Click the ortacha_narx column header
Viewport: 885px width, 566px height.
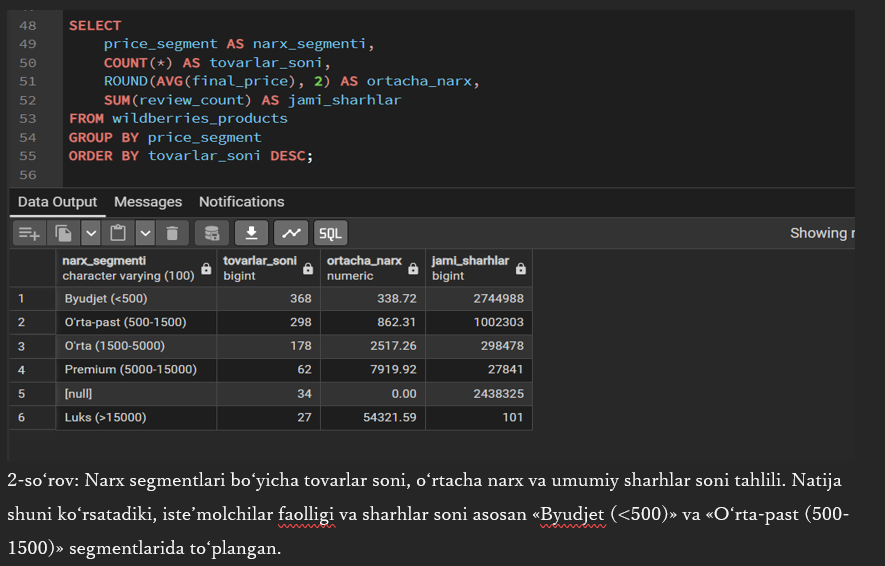coord(373,268)
